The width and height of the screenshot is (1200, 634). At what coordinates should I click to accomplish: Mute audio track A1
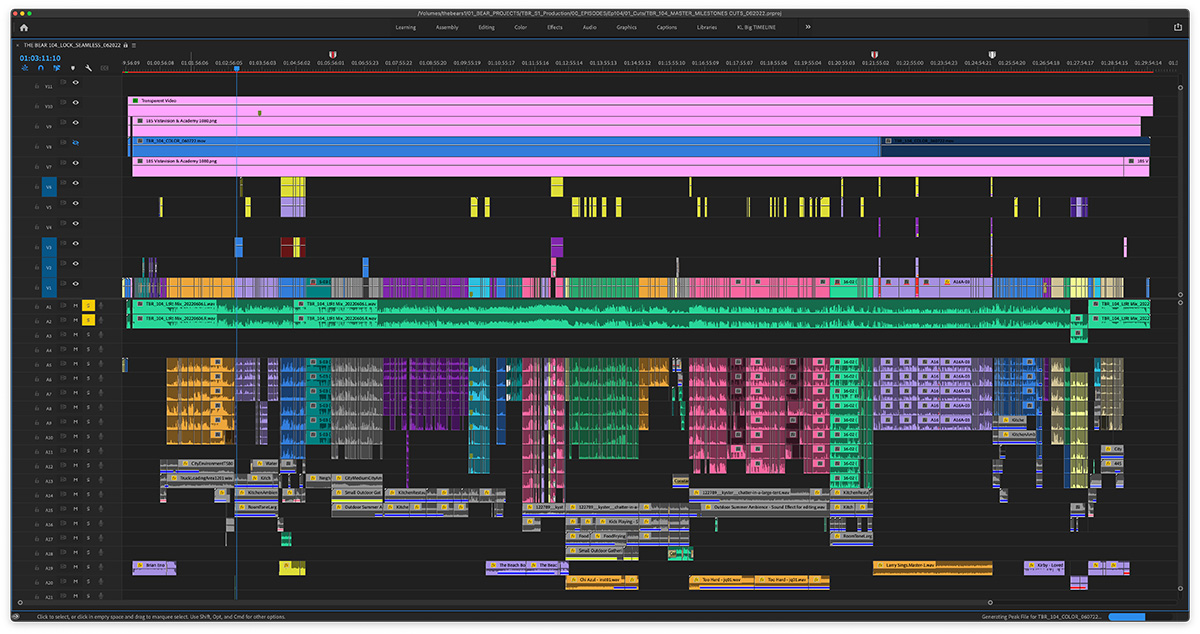pyautogui.click(x=75, y=305)
